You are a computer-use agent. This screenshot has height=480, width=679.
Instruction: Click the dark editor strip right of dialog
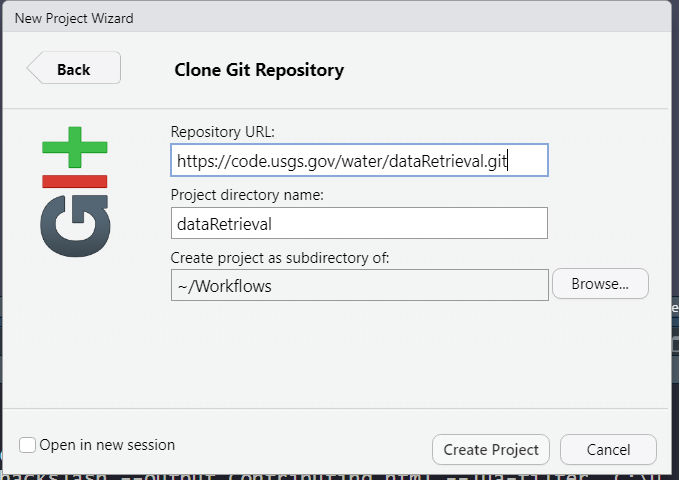click(675, 330)
